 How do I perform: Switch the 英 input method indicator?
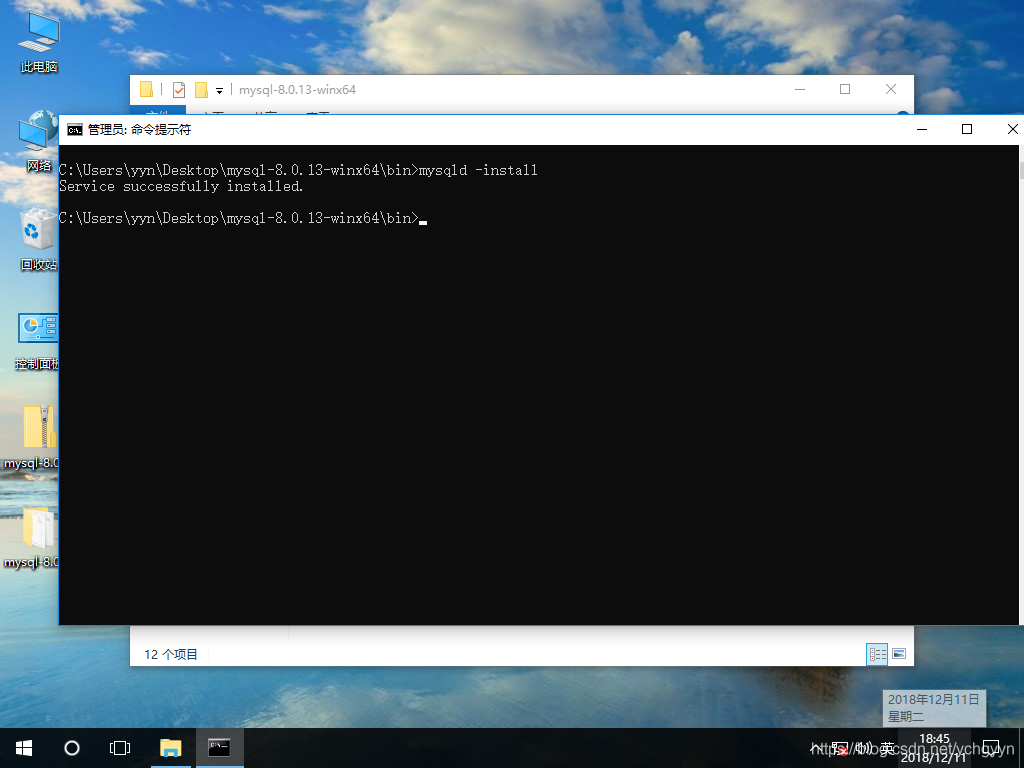click(887, 748)
